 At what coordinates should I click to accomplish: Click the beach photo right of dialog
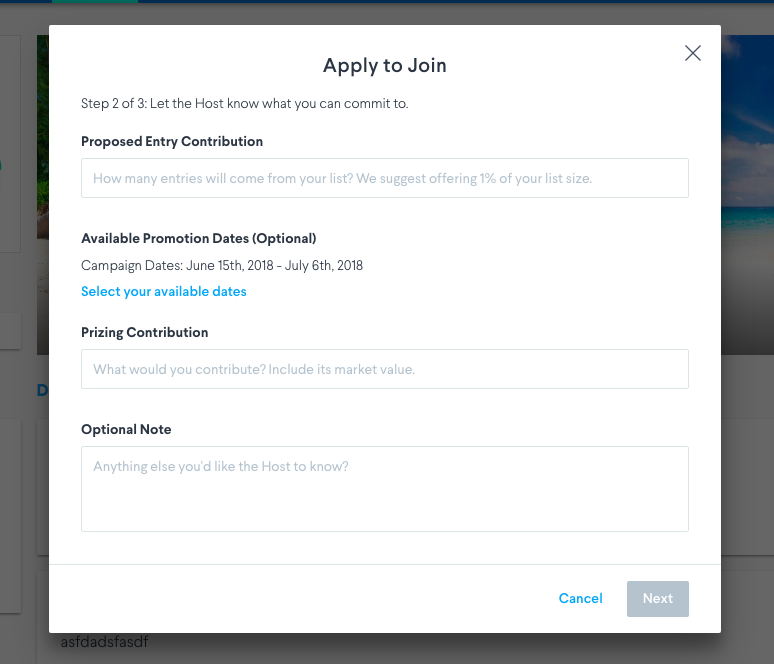click(x=747, y=195)
